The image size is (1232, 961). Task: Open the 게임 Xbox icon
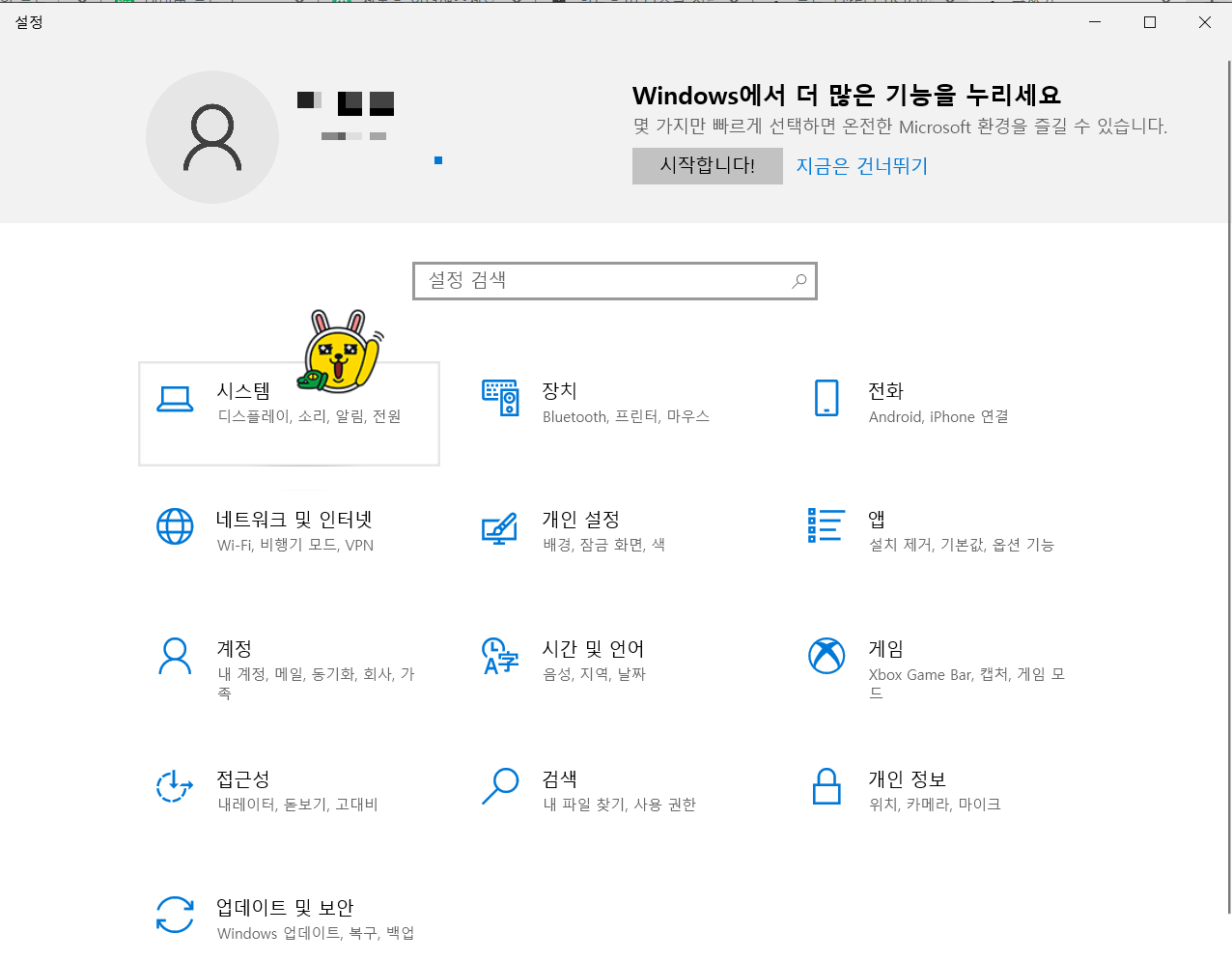click(x=826, y=656)
